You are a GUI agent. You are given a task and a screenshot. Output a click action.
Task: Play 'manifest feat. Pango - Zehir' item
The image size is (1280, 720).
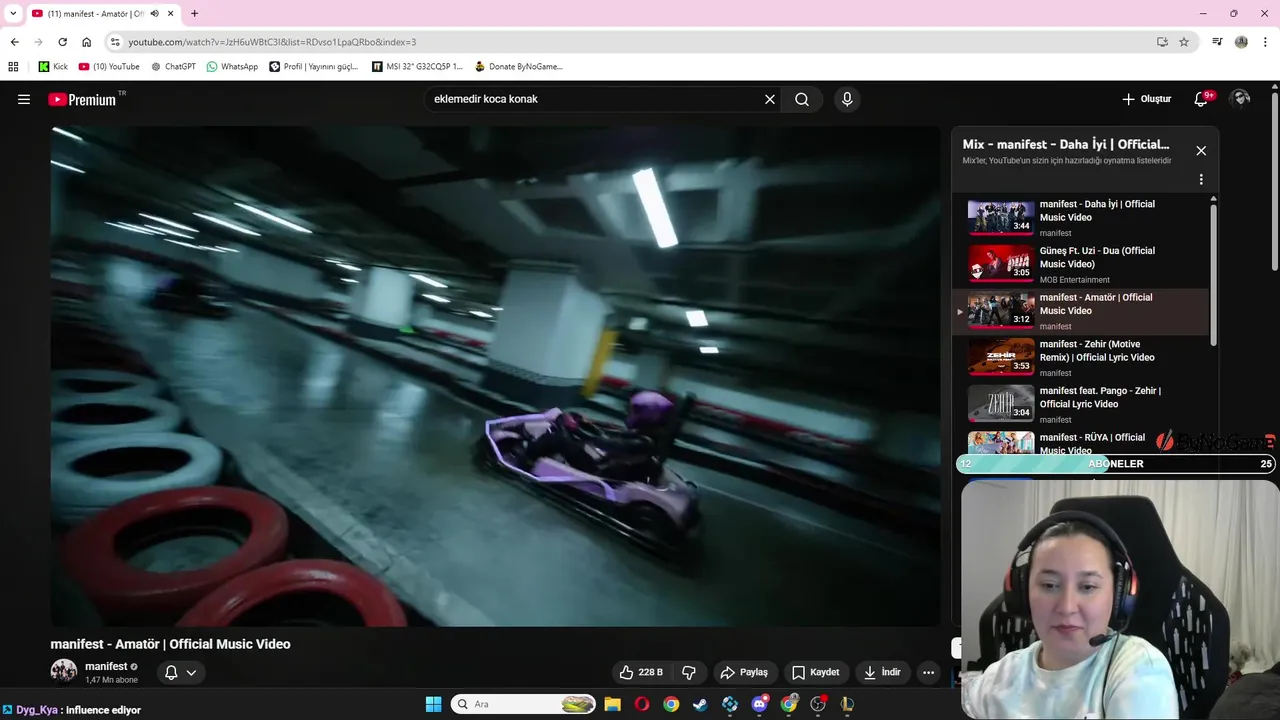(x=1081, y=404)
